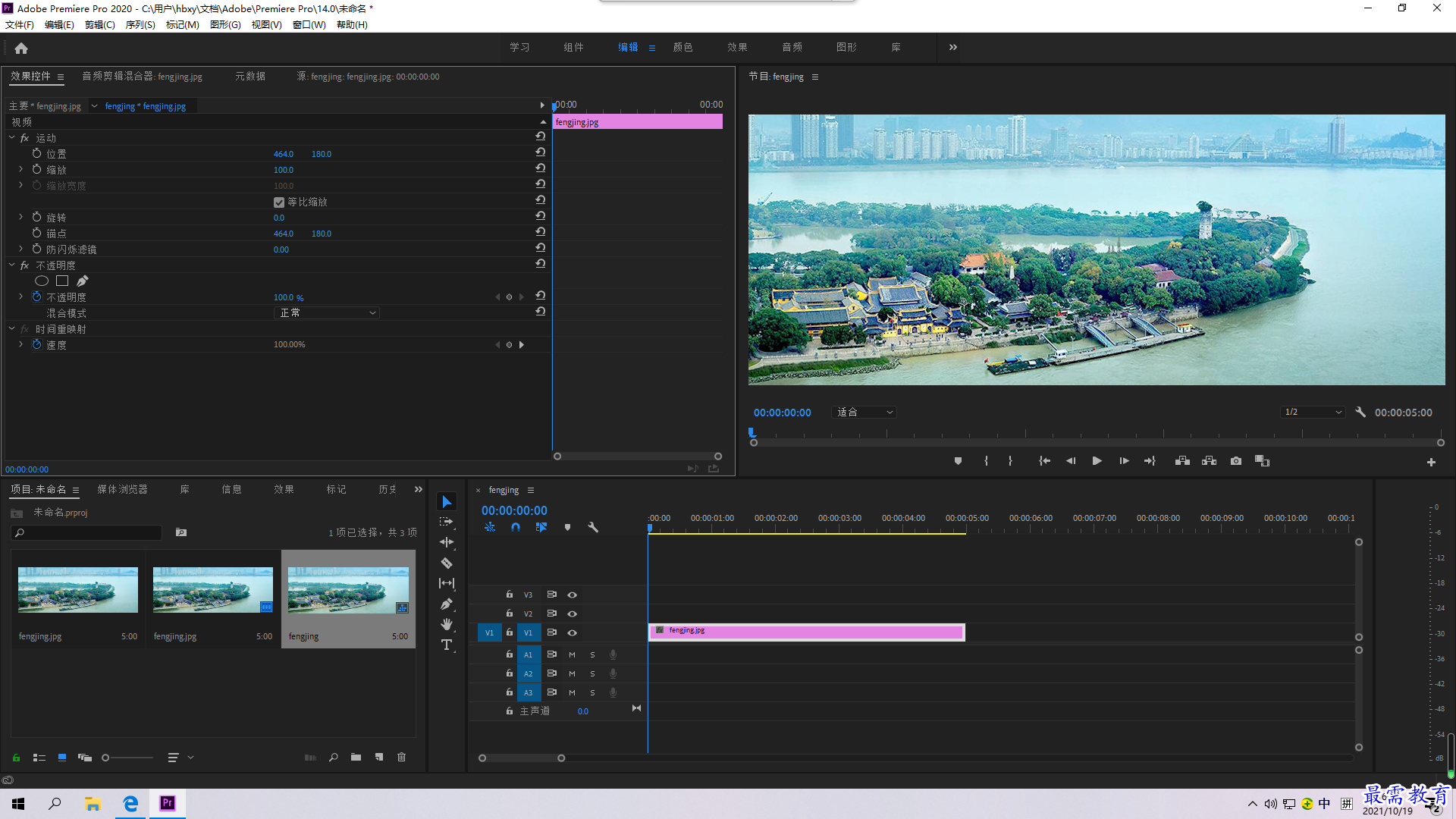Image resolution: width=1456 pixels, height=819 pixels.
Task: Play the program monitor
Action: (1097, 461)
